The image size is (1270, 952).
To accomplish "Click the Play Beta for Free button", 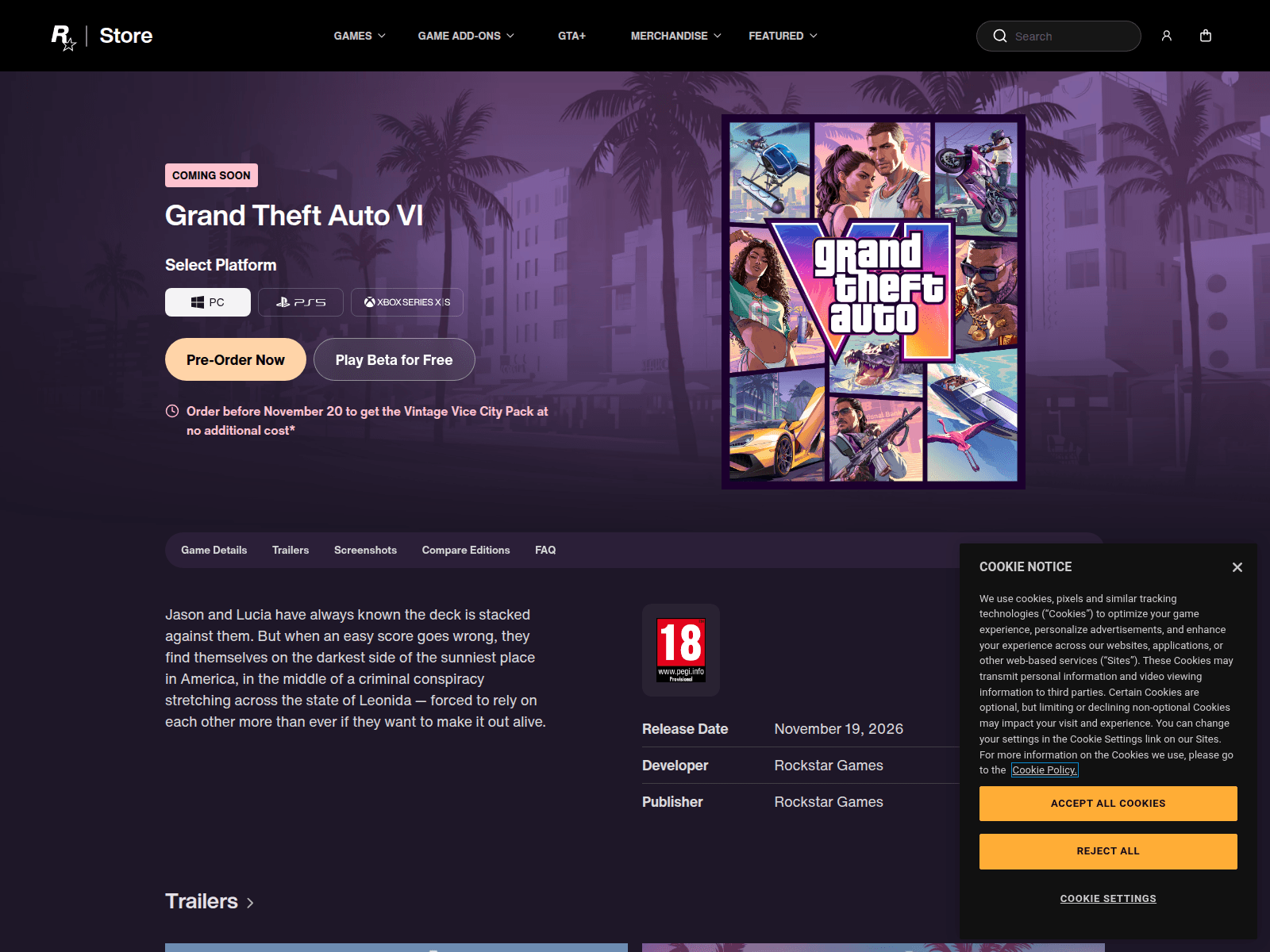I will click(x=394, y=359).
